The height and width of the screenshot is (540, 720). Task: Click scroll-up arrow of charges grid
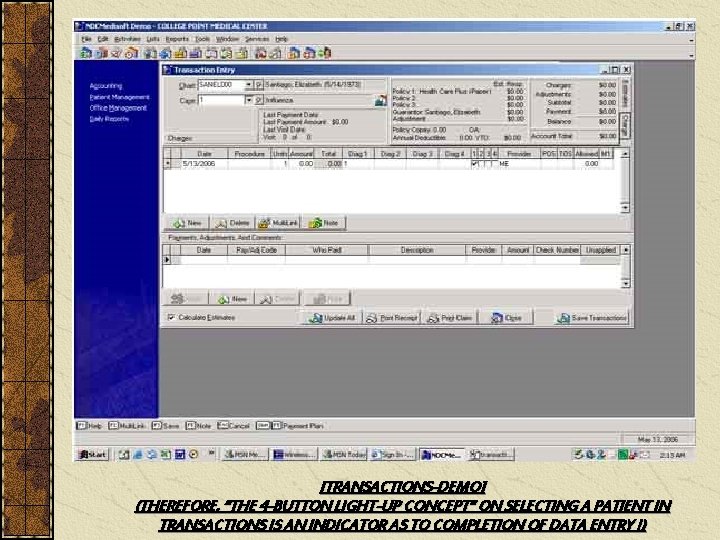pos(624,154)
